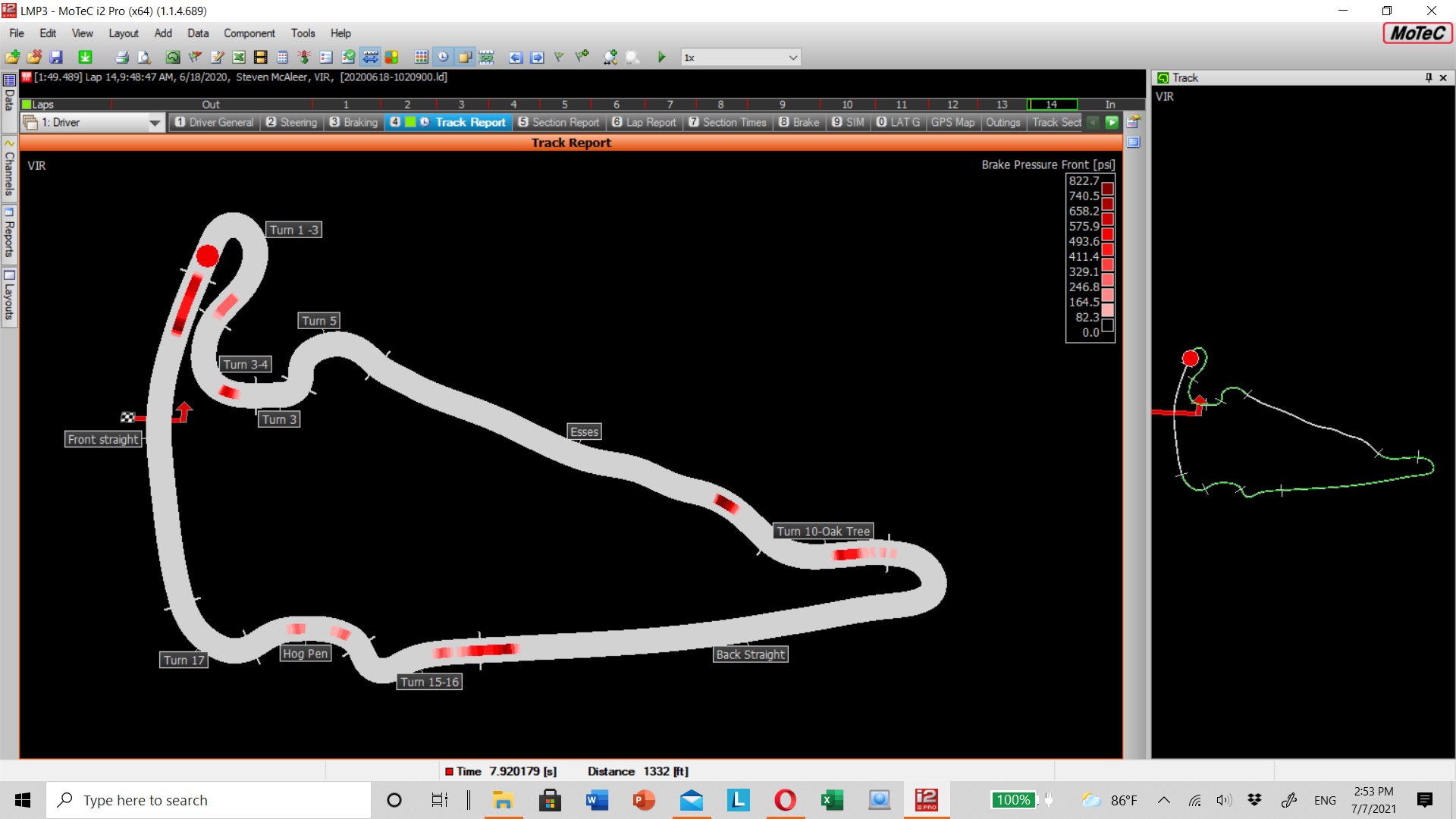Select the colors palette toolbar icon
This screenshot has height=819, width=1456.
click(x=392, y=57)
